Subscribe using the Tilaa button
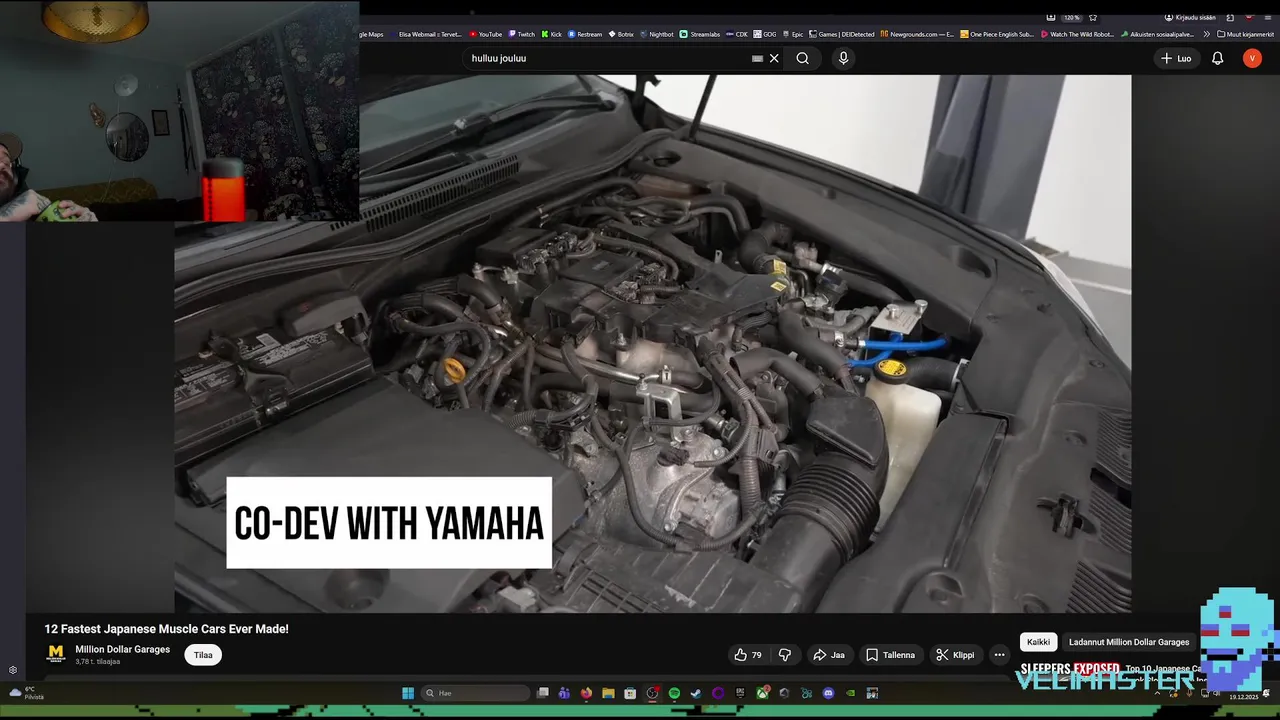The height and width of the screenshot is (720, 1280). tap(203, 655)
